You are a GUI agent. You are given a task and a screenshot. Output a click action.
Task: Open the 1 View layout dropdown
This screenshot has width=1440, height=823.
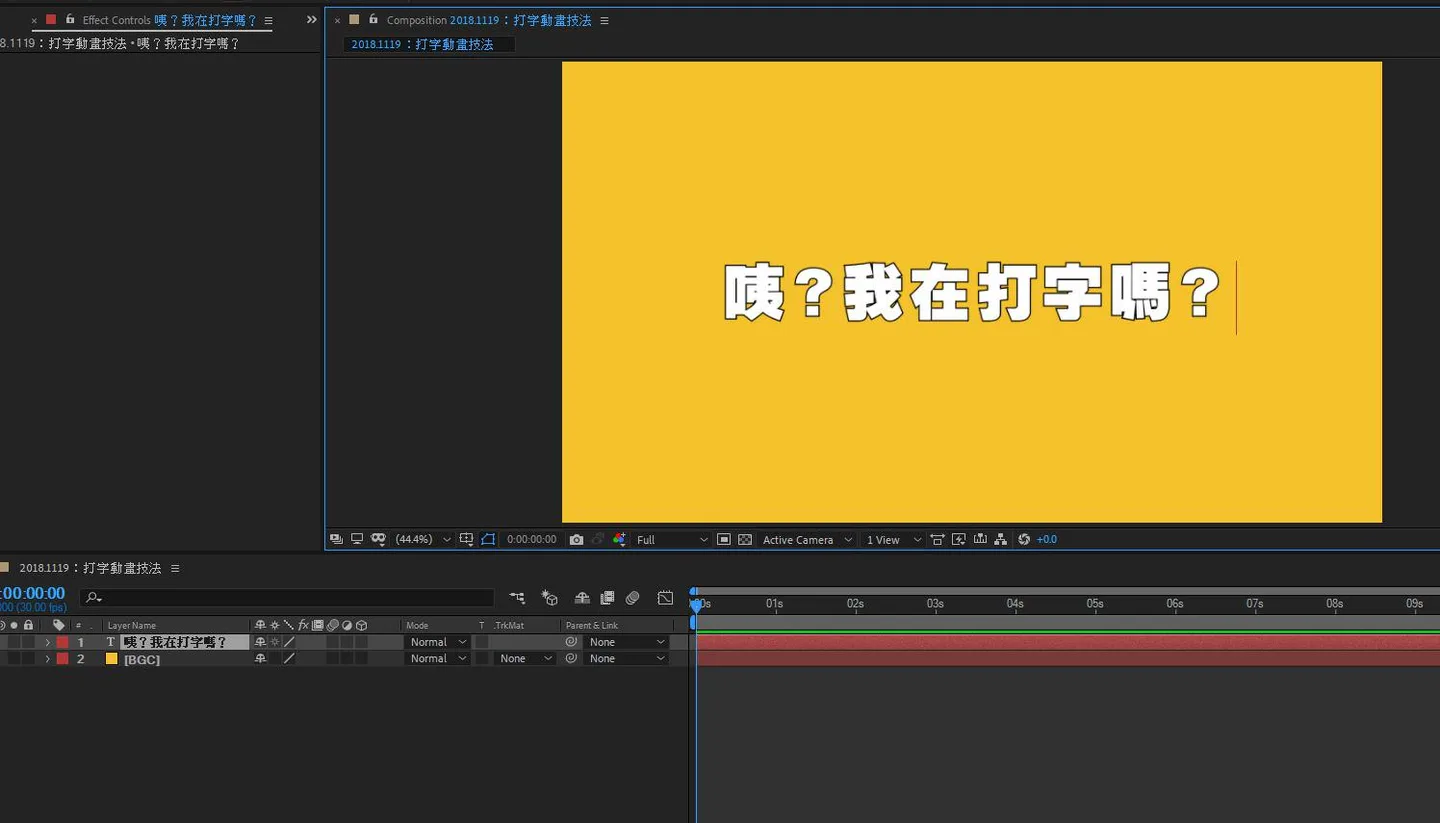click(x=894, y=539)
